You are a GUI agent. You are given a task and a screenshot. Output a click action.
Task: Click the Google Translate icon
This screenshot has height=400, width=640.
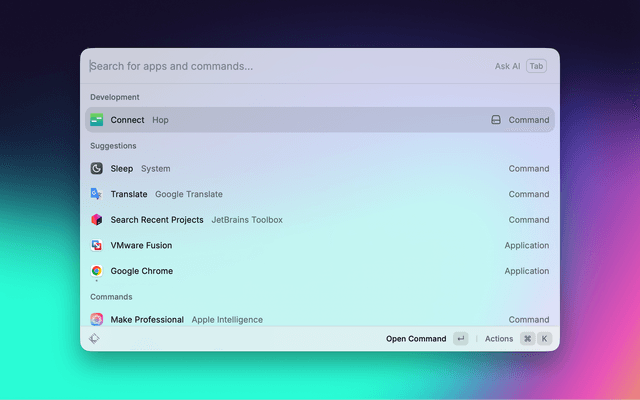pyautogui.click(x=97, y=194)
